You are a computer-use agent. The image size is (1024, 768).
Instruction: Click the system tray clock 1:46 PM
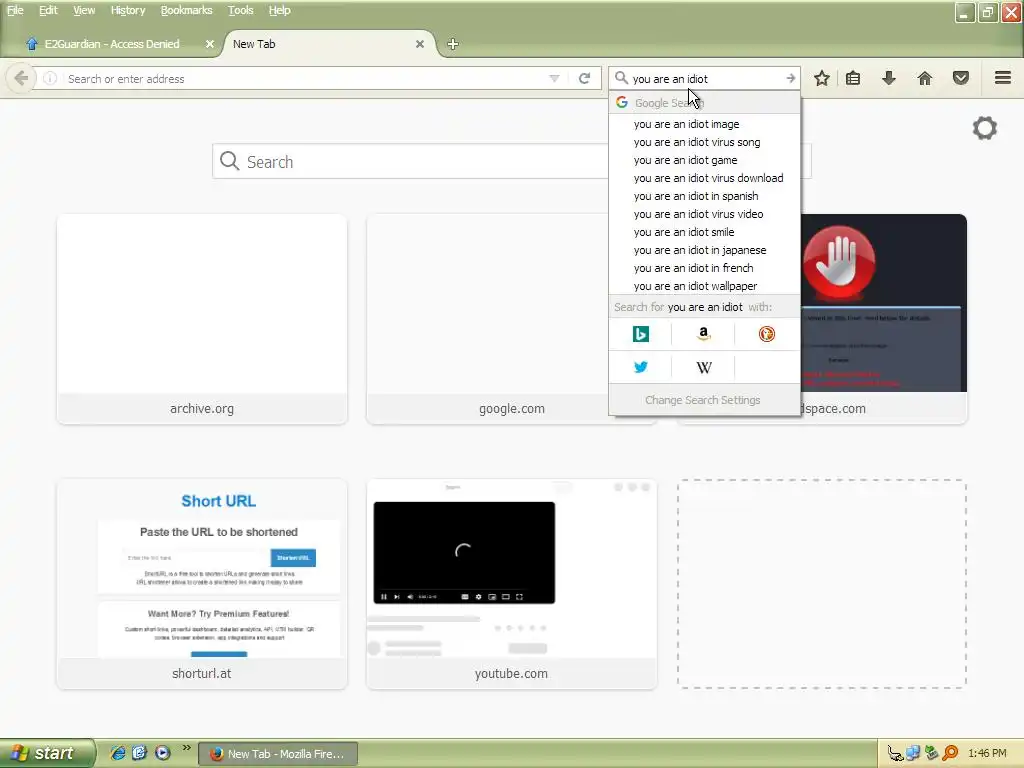pyautogui.click(x=987, y=753)
